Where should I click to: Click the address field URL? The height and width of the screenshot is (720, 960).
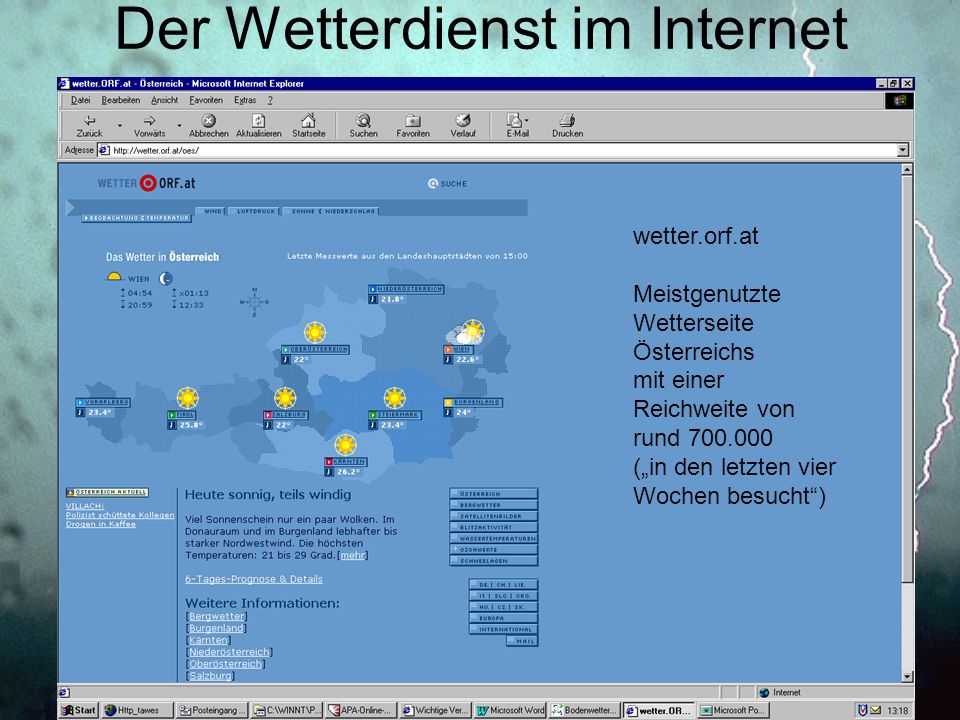point(156,151)
